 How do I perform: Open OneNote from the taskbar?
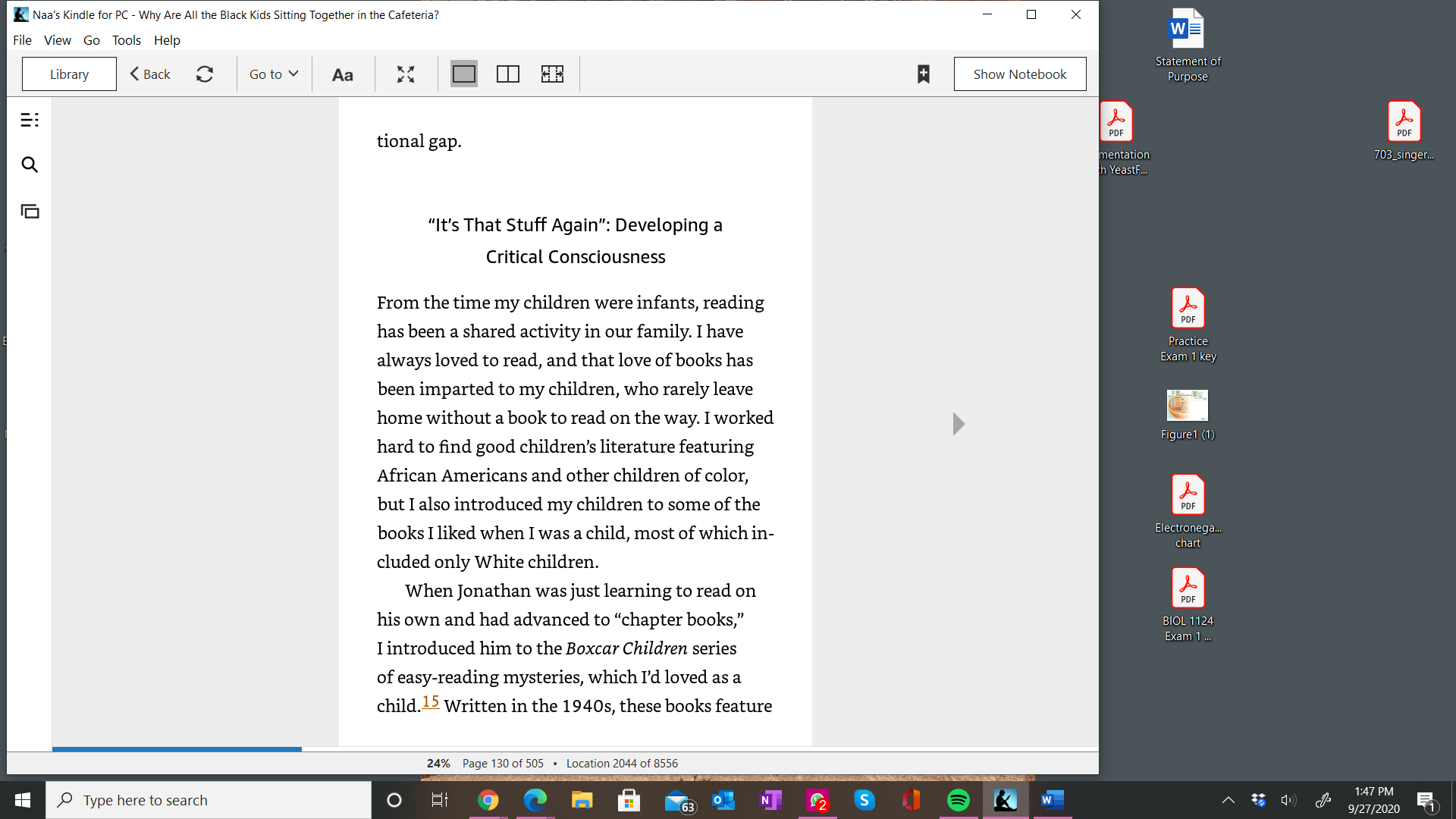[770, 800]
